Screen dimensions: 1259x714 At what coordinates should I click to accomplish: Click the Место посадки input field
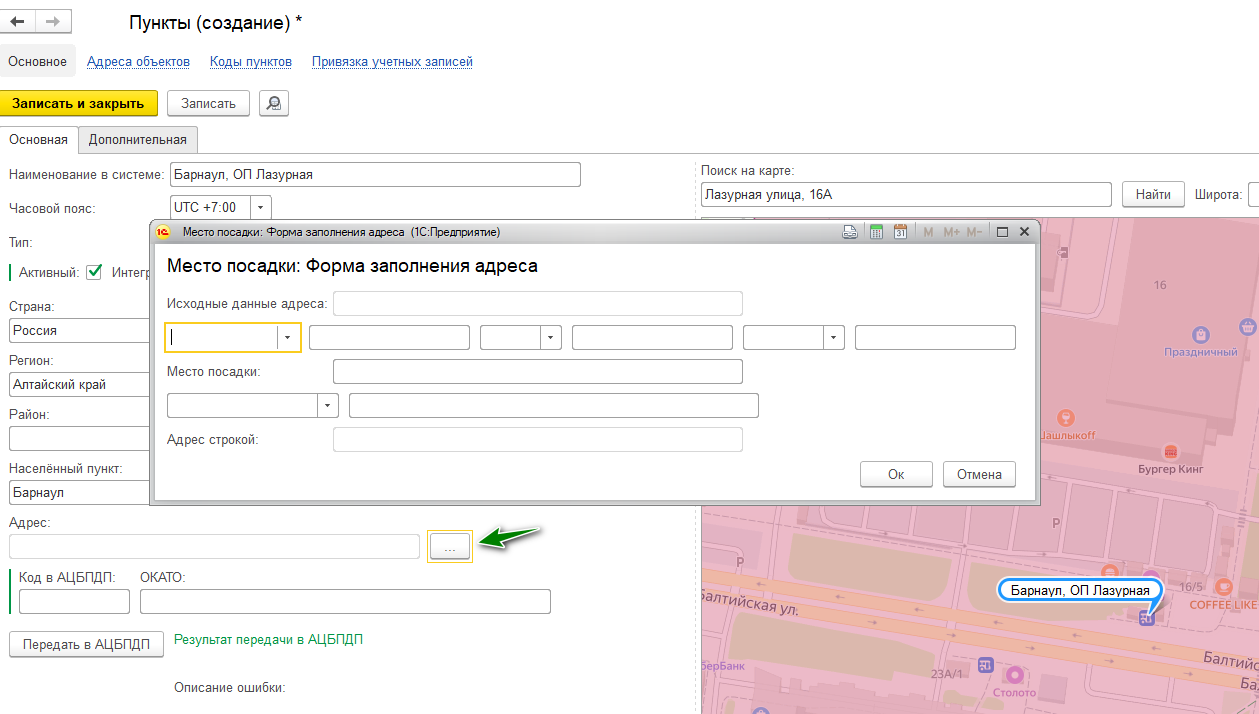click(x=537, y=372)
